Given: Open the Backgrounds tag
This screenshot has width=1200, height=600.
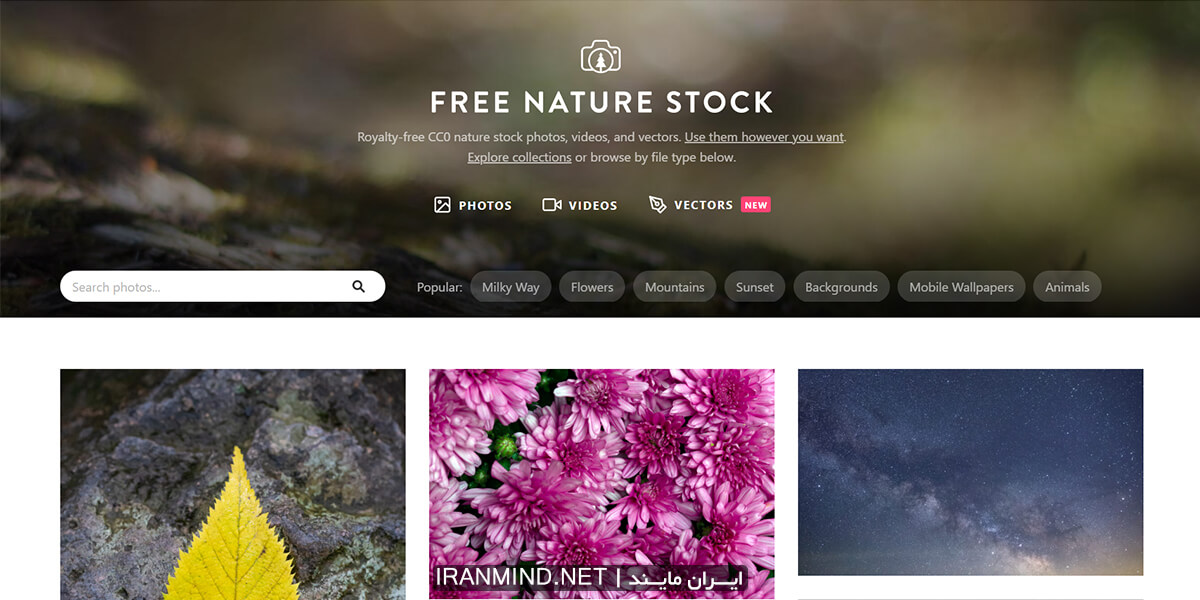Looking at the screenshot, I should pos(841,287).
